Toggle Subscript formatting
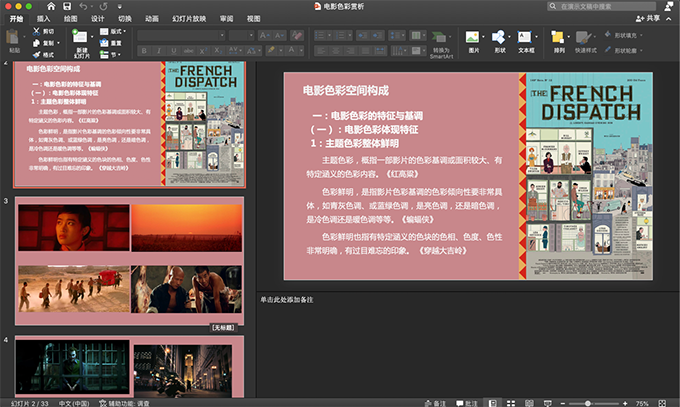Screen dimensions: 680x407 (x=218, y=51)
